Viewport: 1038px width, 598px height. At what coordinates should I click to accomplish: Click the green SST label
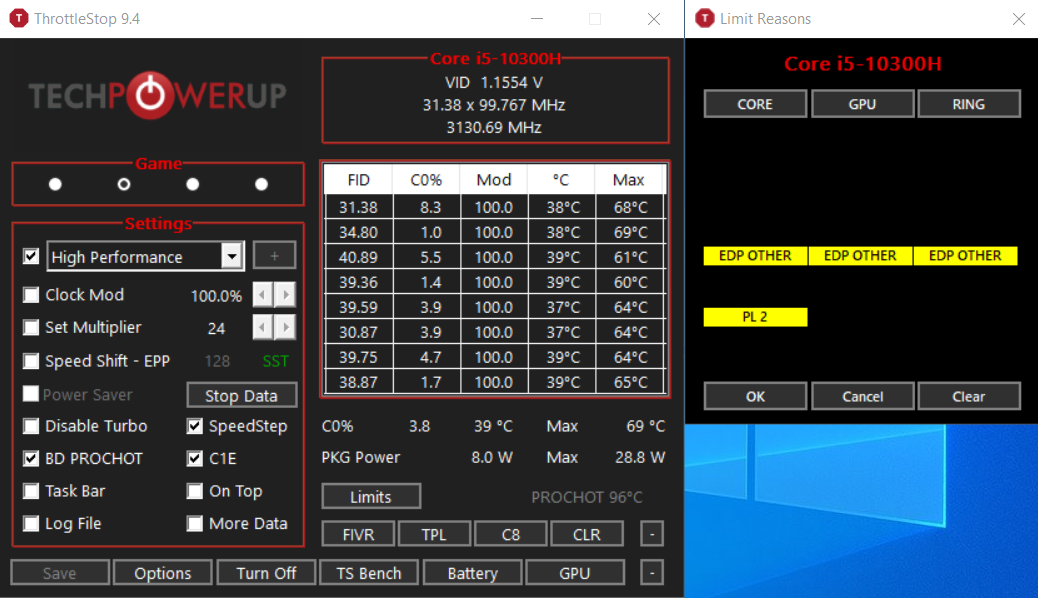coord(275,361)
